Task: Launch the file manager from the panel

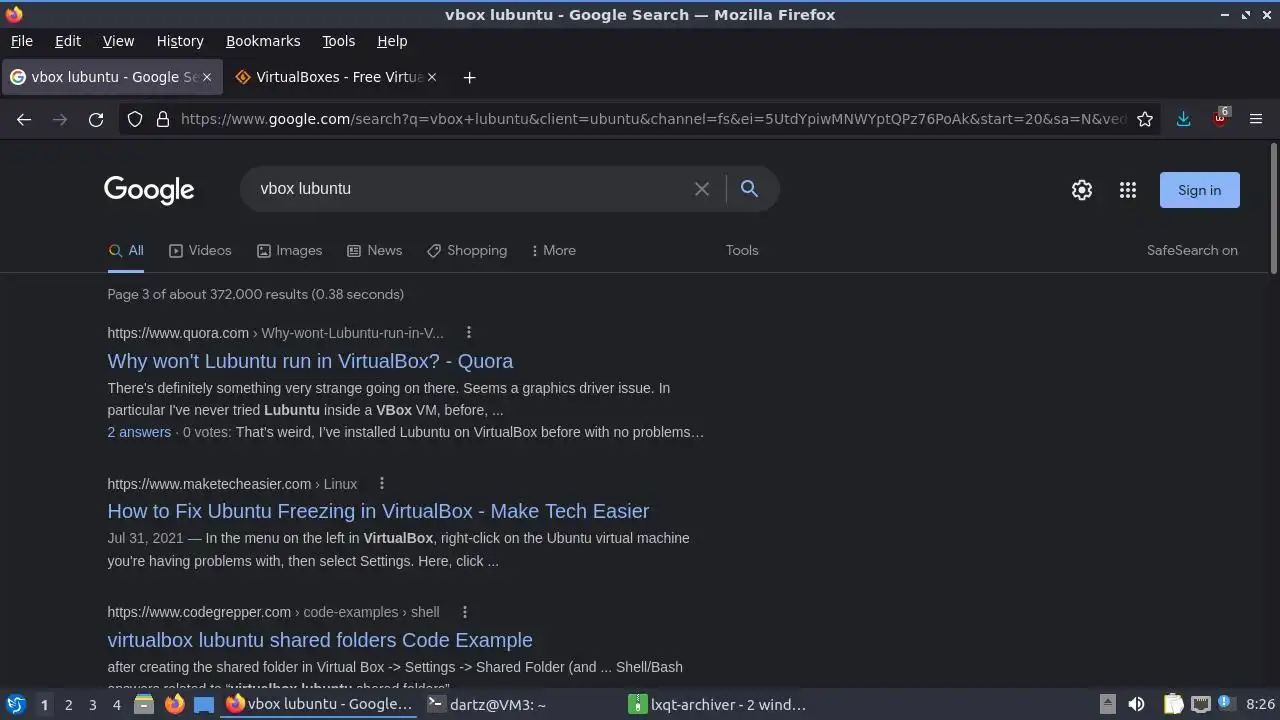Action: click(x=144, y=704)
